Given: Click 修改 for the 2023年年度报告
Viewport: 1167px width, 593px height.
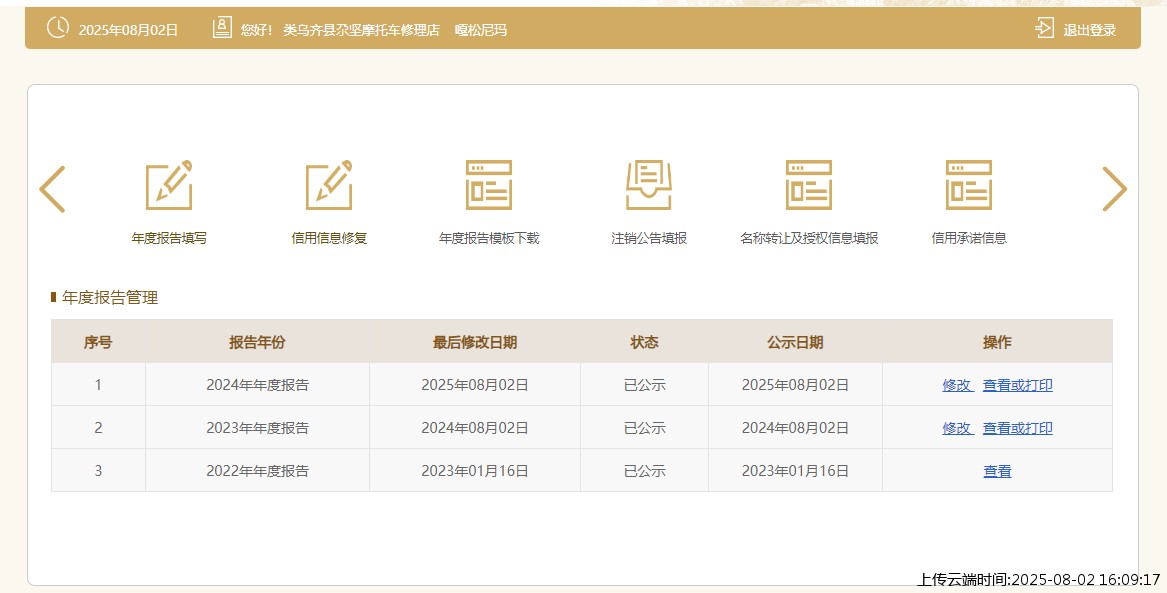Looking at the screenshot, I should 957,429.
